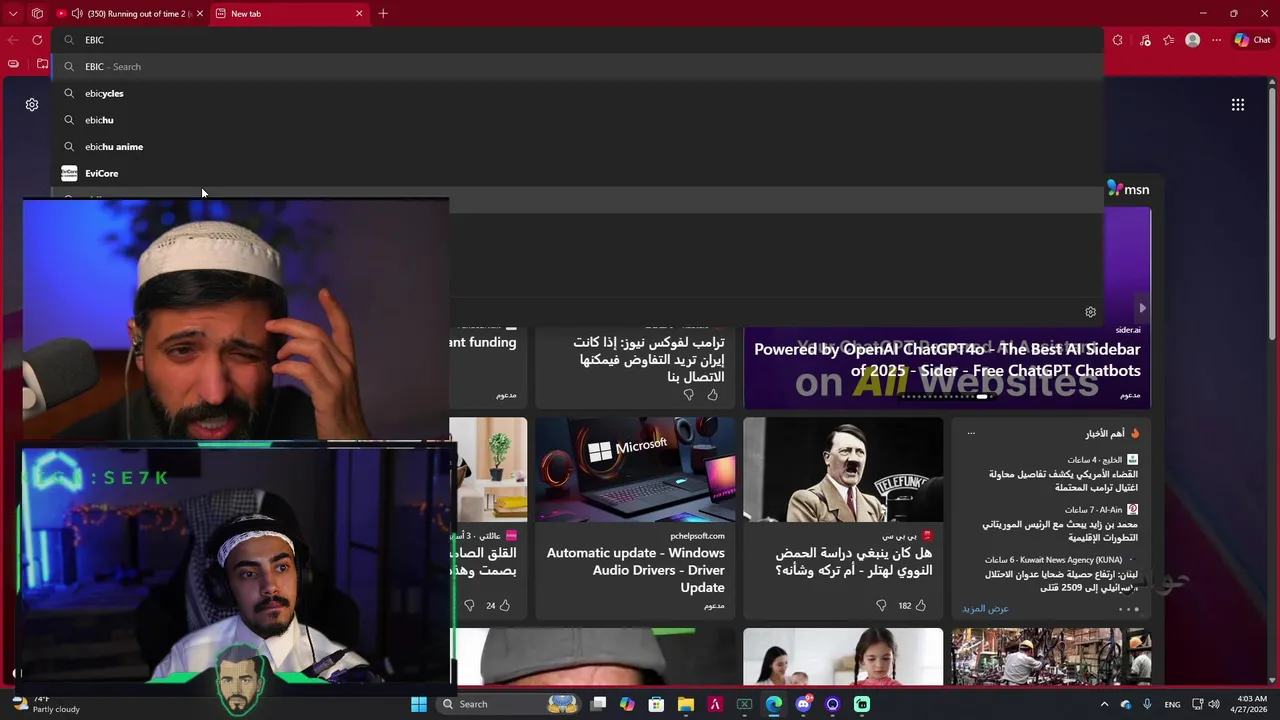Image resolution: width=1280 pixels, height=720 pixels.
Task: Open the apps grid launcher icon
Action: [1238, 105]
